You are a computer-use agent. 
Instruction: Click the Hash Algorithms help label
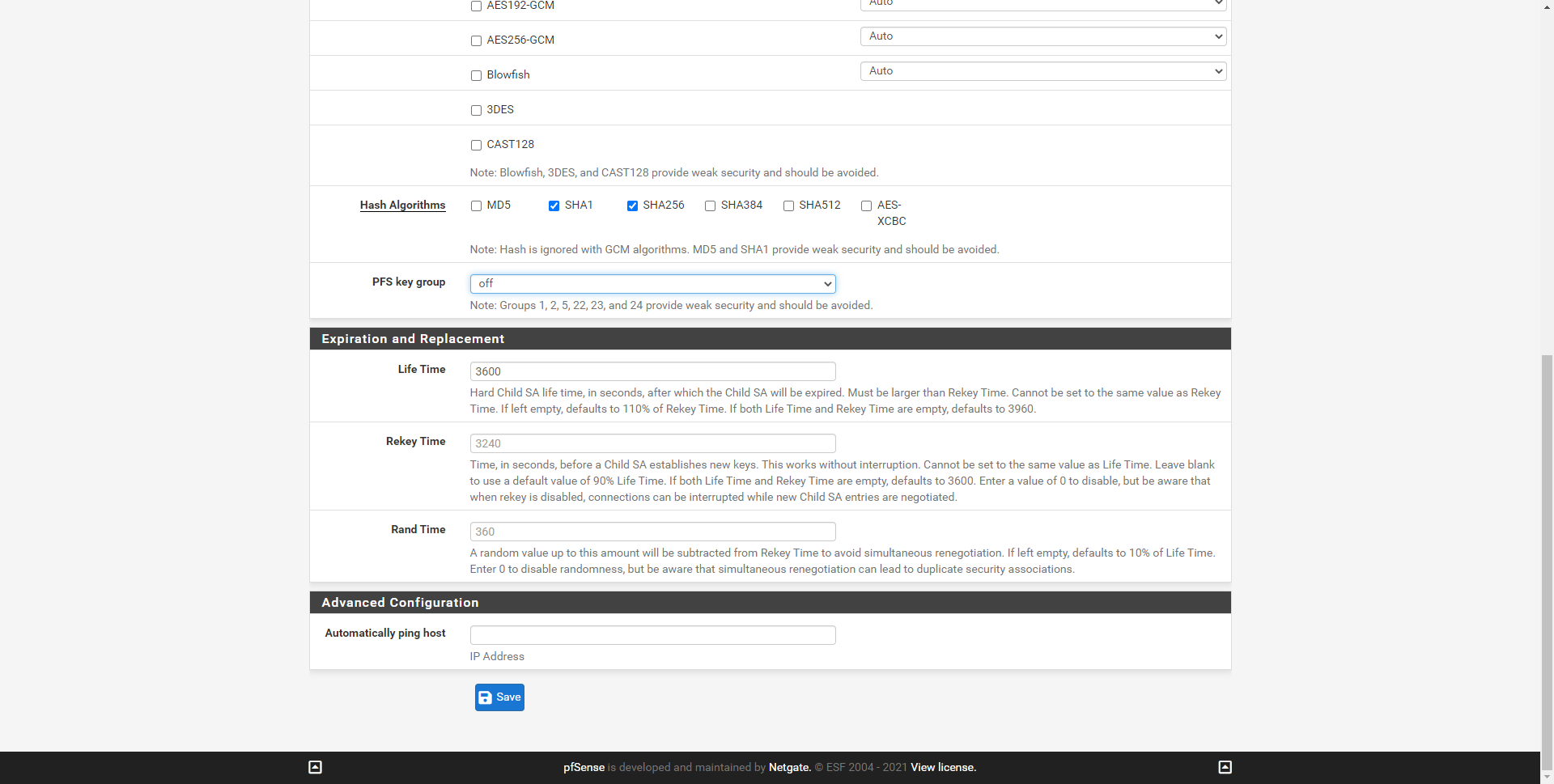point(402,206)
